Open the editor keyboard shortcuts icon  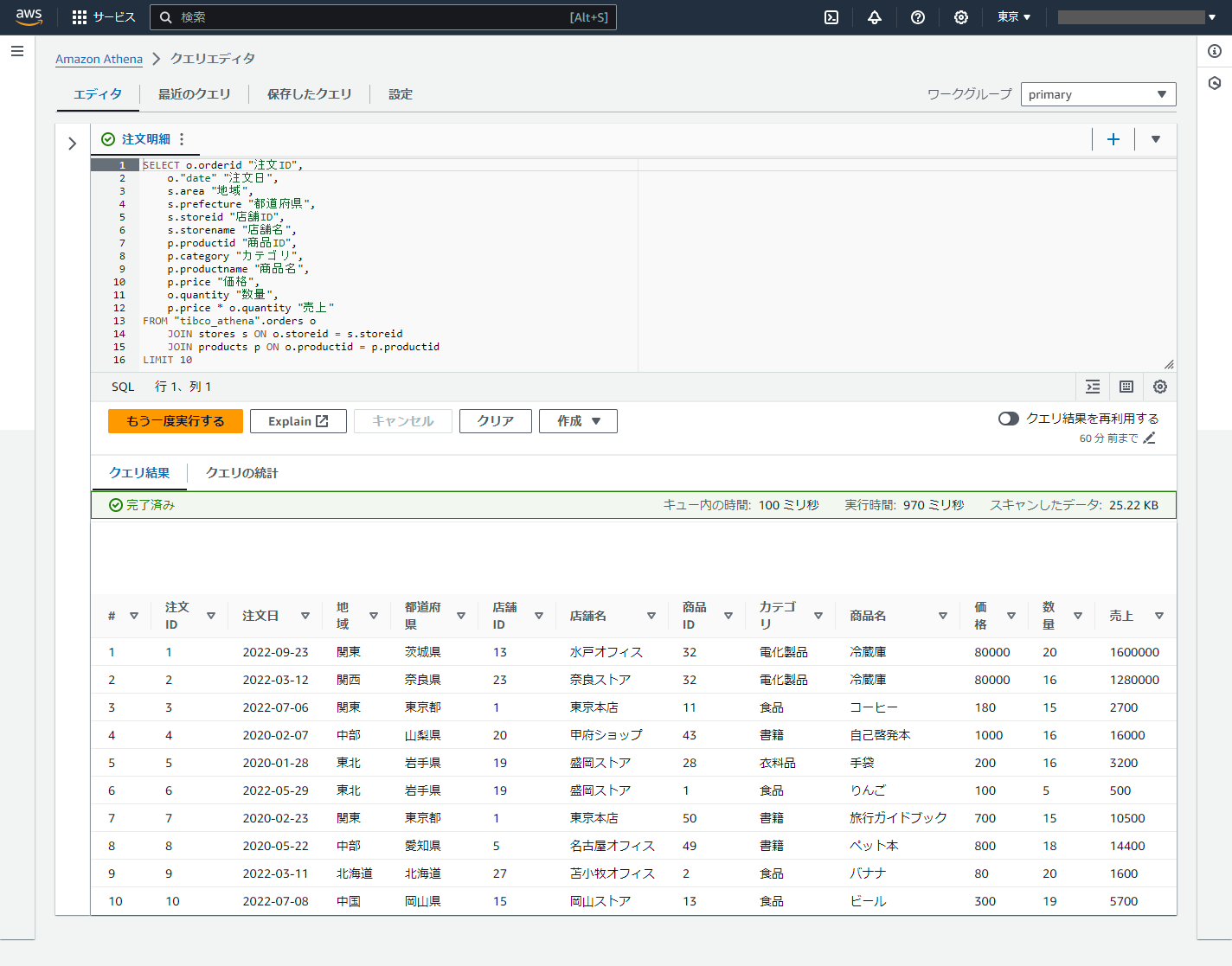(1126, 387)
